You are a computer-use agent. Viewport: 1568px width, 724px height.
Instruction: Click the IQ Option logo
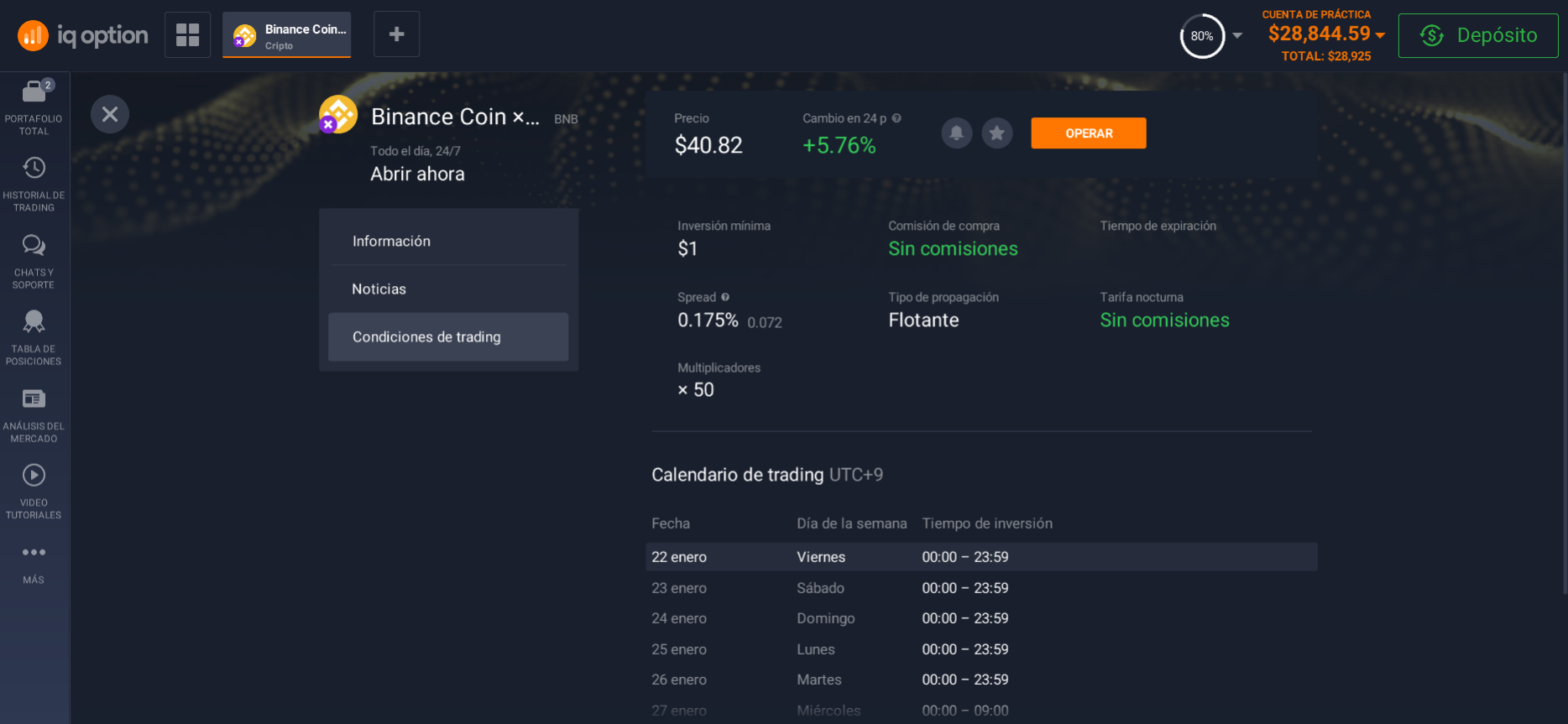point(82,35)
